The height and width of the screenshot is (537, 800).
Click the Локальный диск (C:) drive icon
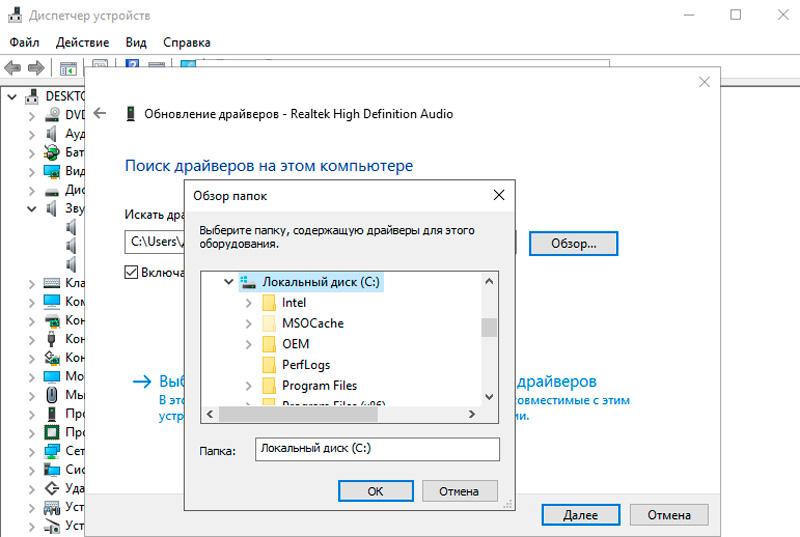pyautogui.click(x=248, y=282)
